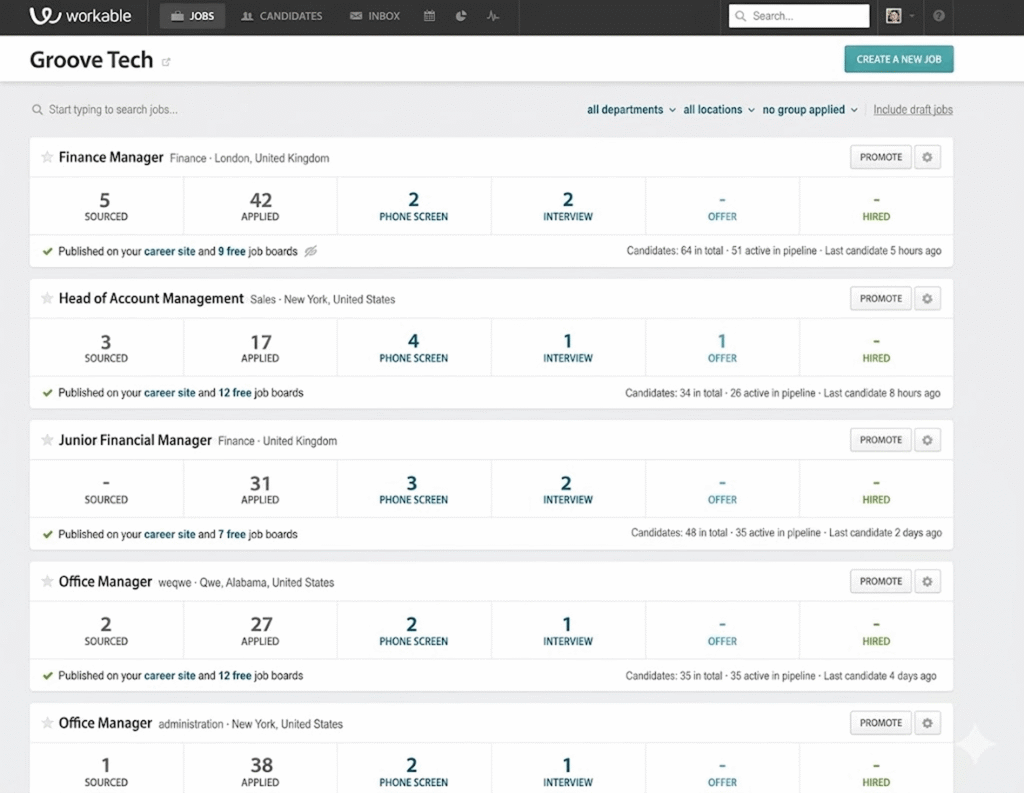Screen dimensions: 1024x793
Task: Click Promote for Finance Manager
Action: coord(880,157)
